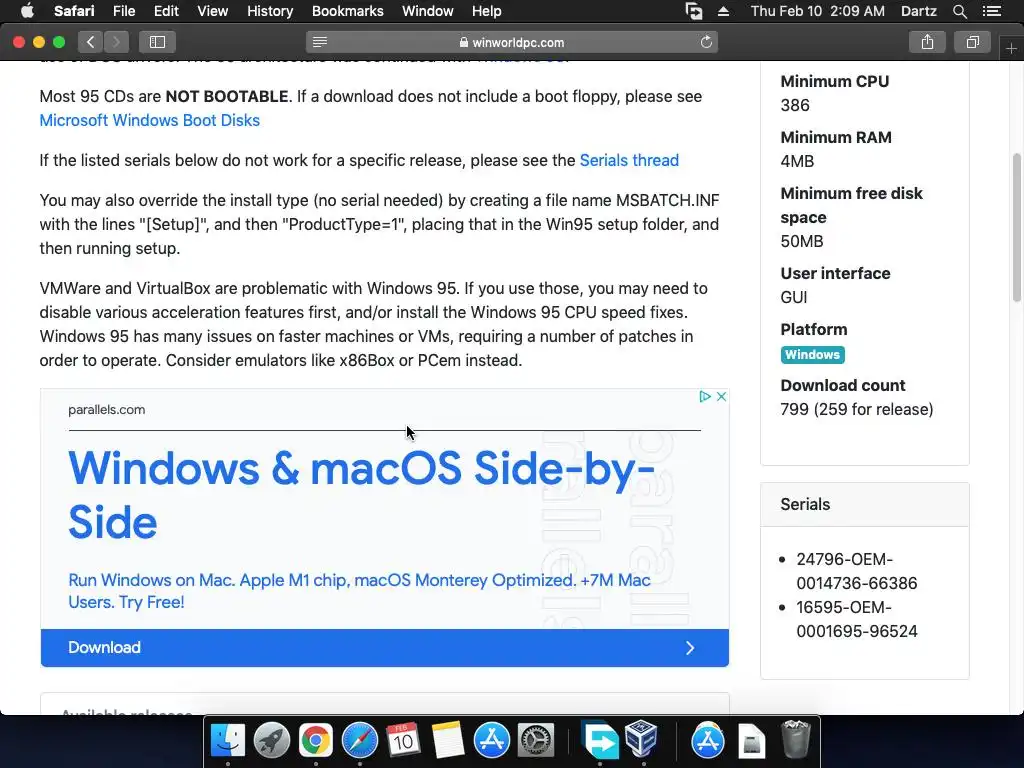Click the Windows & macOS Side-by-Side headline

point(361,495)
